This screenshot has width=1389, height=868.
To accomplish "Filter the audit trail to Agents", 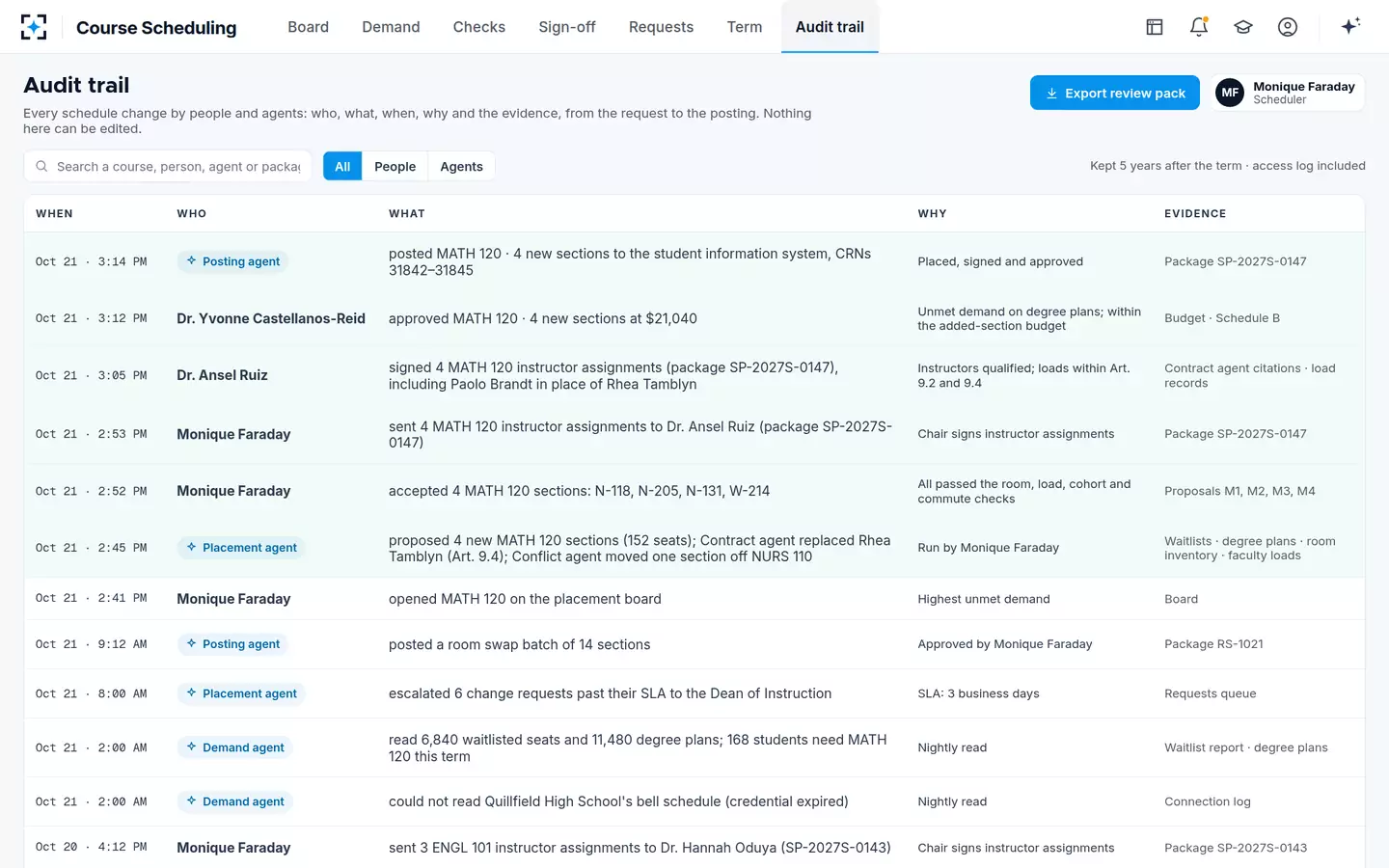I will (x=461, y=166).
